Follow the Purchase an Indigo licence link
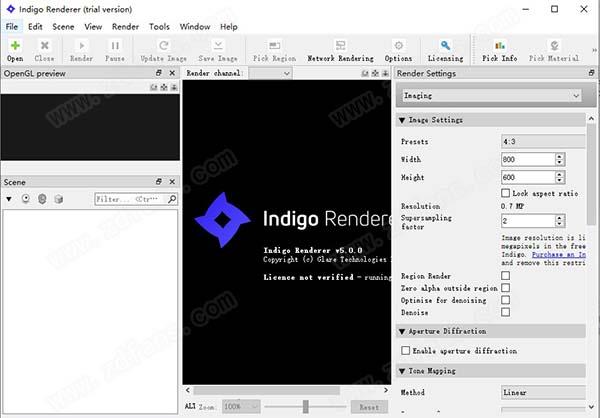The image size is (600, 418). click(x=559, y=255)
